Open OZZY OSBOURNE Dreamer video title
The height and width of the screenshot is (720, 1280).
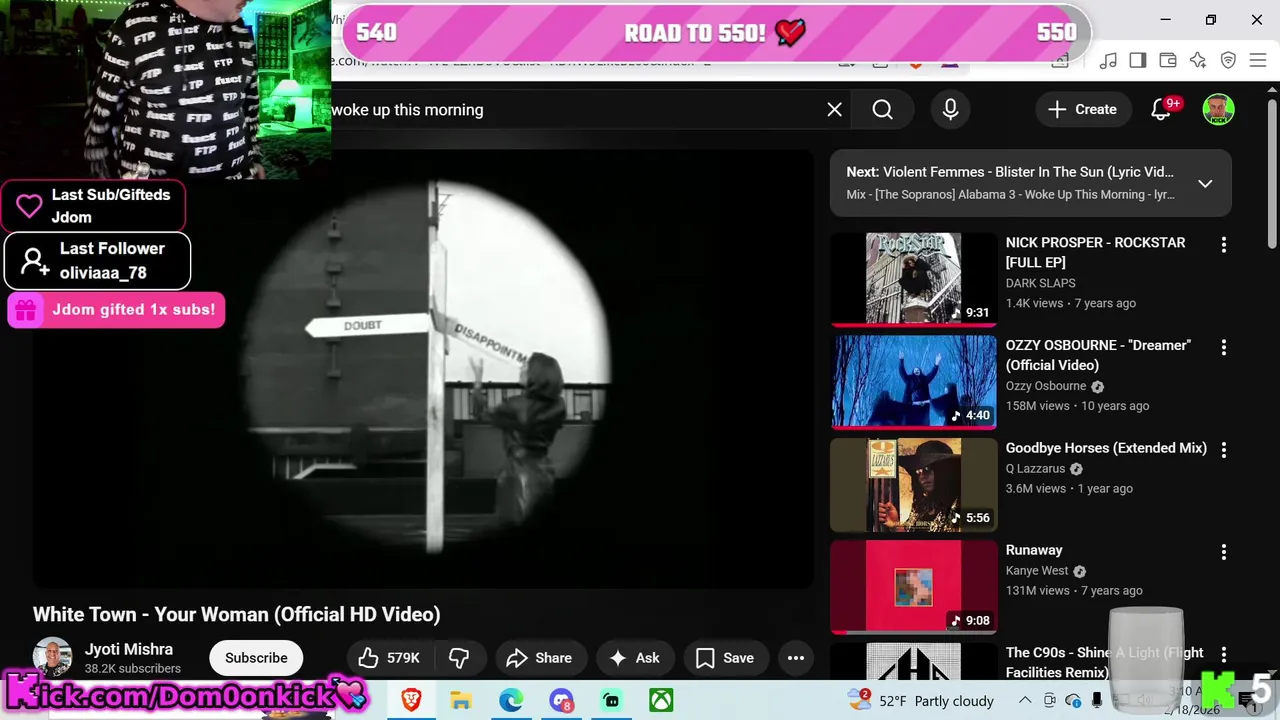click(x=1098, y=355)
